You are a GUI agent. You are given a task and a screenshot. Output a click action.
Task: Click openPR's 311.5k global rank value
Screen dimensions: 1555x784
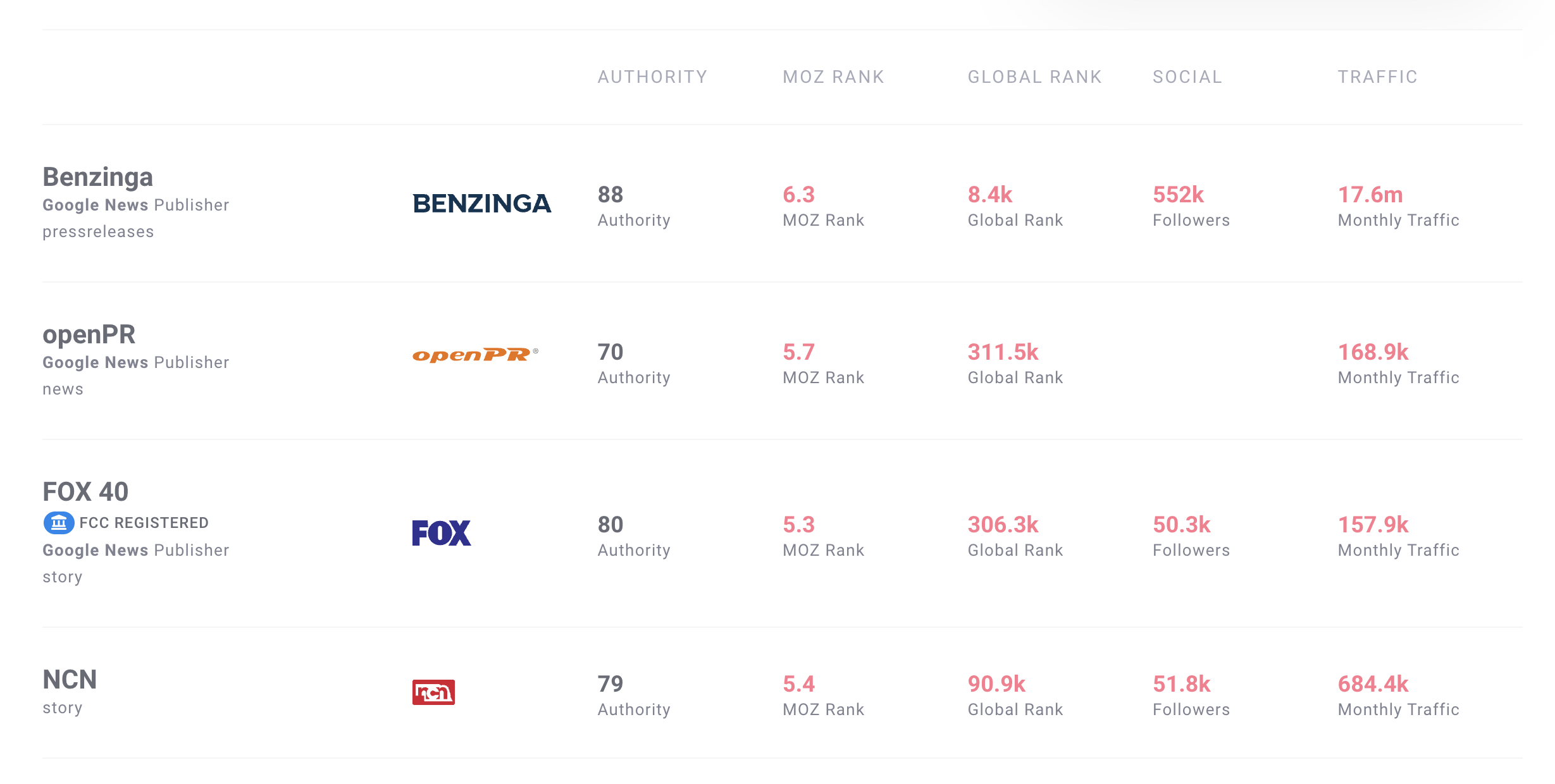click(x=1003, y=352)
